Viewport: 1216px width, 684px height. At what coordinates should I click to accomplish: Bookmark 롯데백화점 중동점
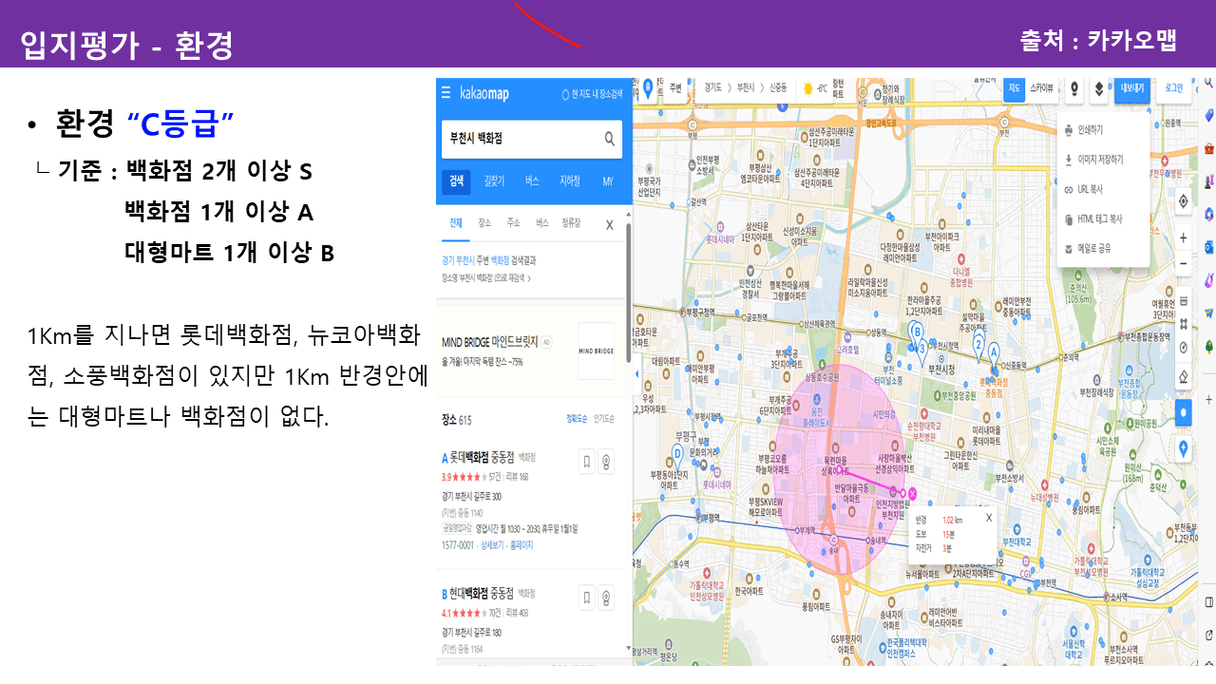(586, 461)
